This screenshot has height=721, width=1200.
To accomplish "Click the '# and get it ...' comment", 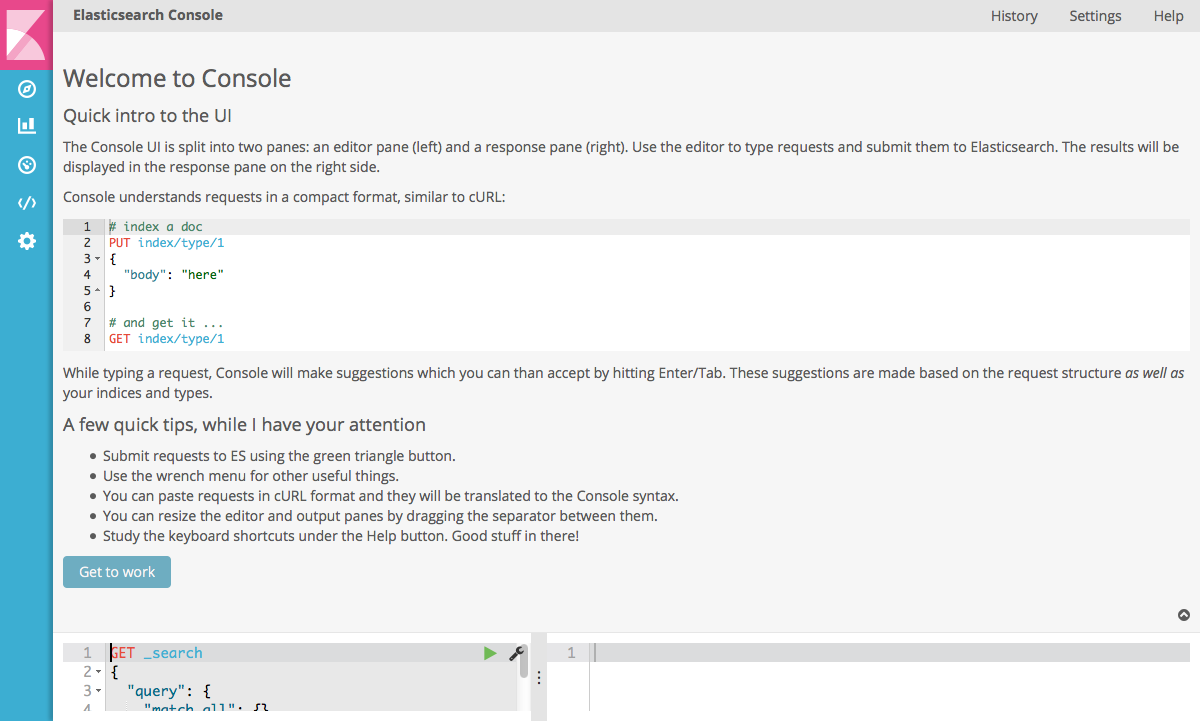I will coord(166,323).
